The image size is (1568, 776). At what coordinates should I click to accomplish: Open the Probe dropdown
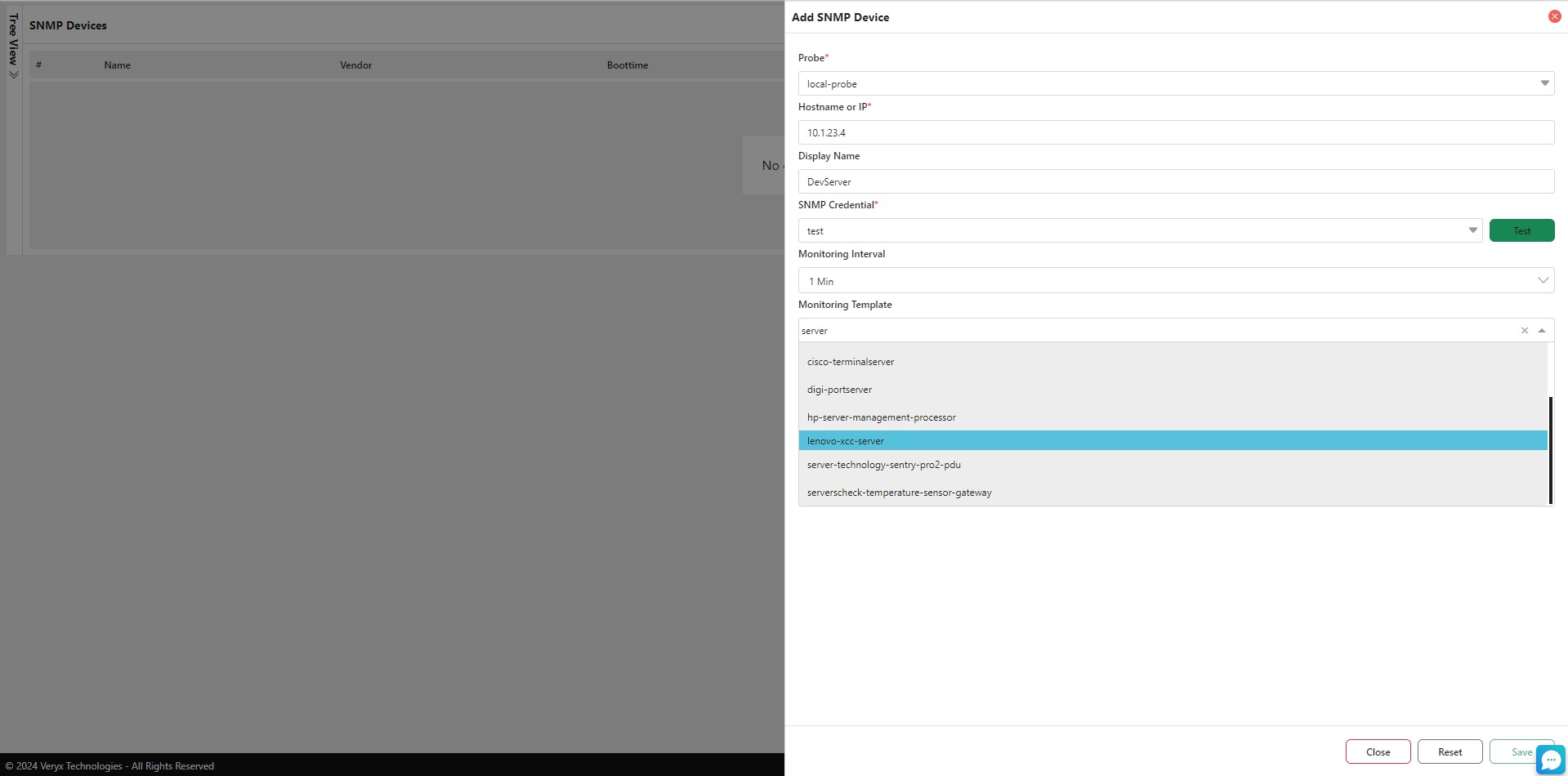point(1544,83)
